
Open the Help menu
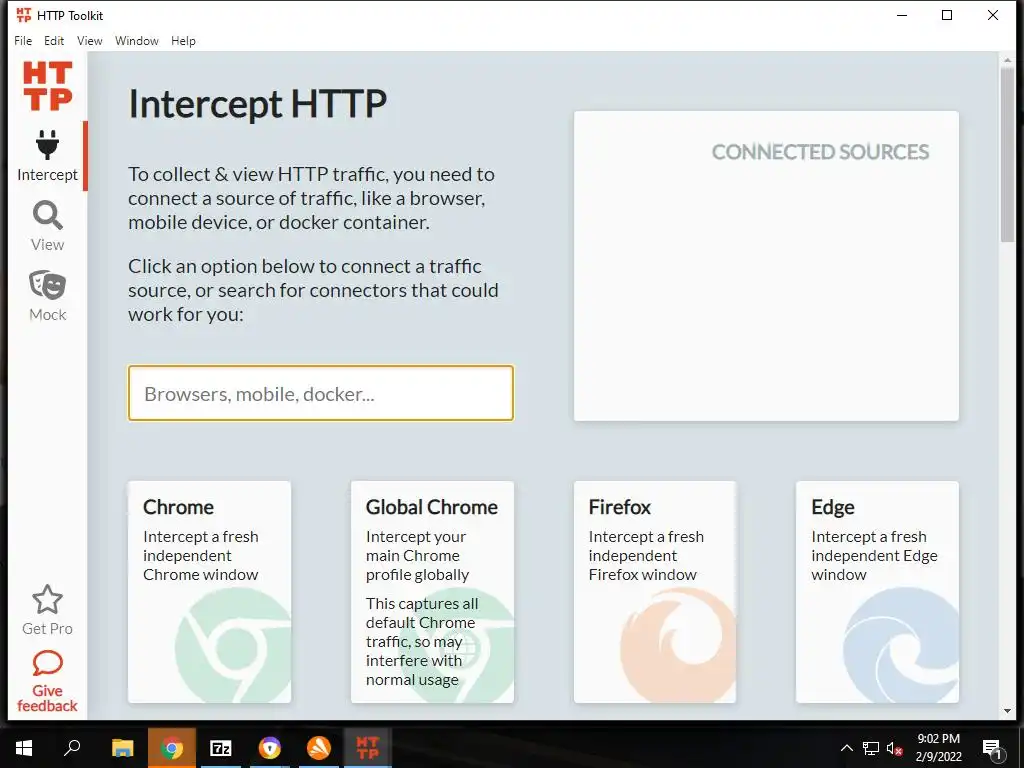183,40
